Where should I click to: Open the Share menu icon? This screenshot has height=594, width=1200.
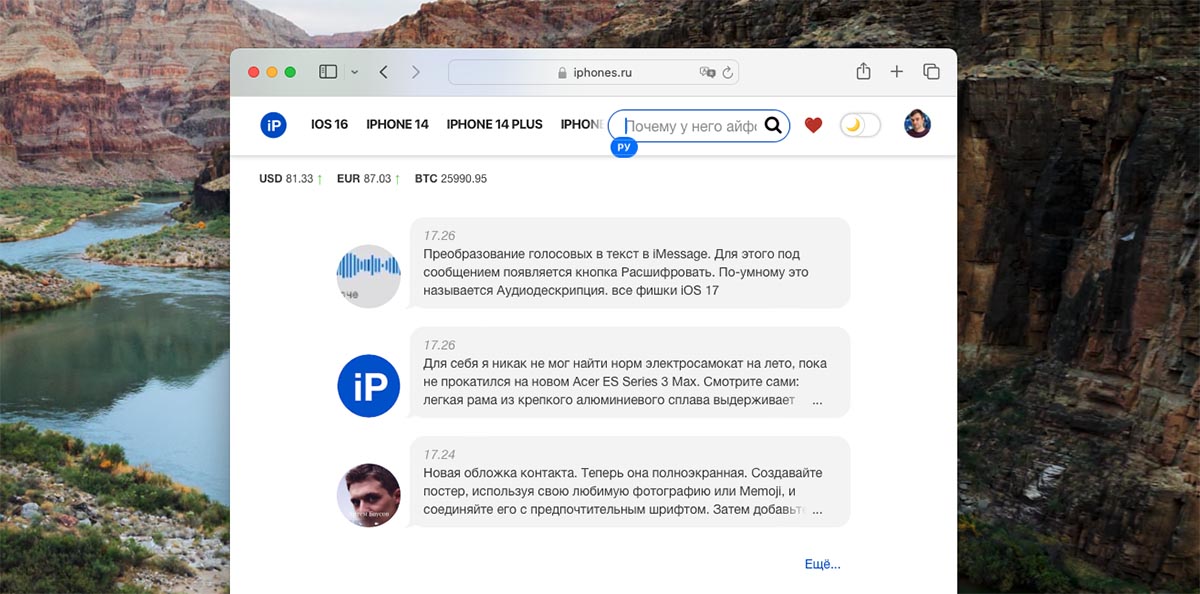click(x=863, y=71)
